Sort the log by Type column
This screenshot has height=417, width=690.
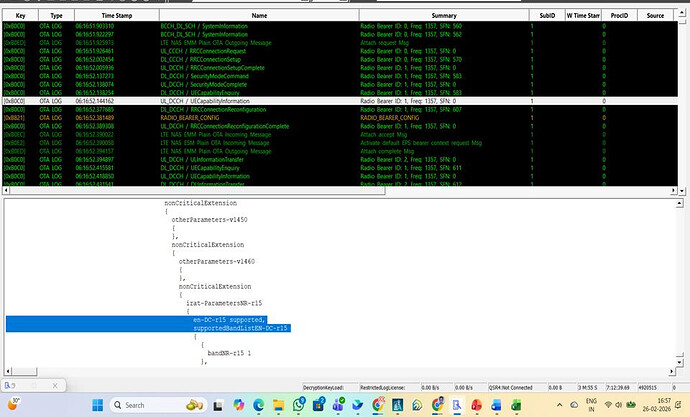[56, 15]
